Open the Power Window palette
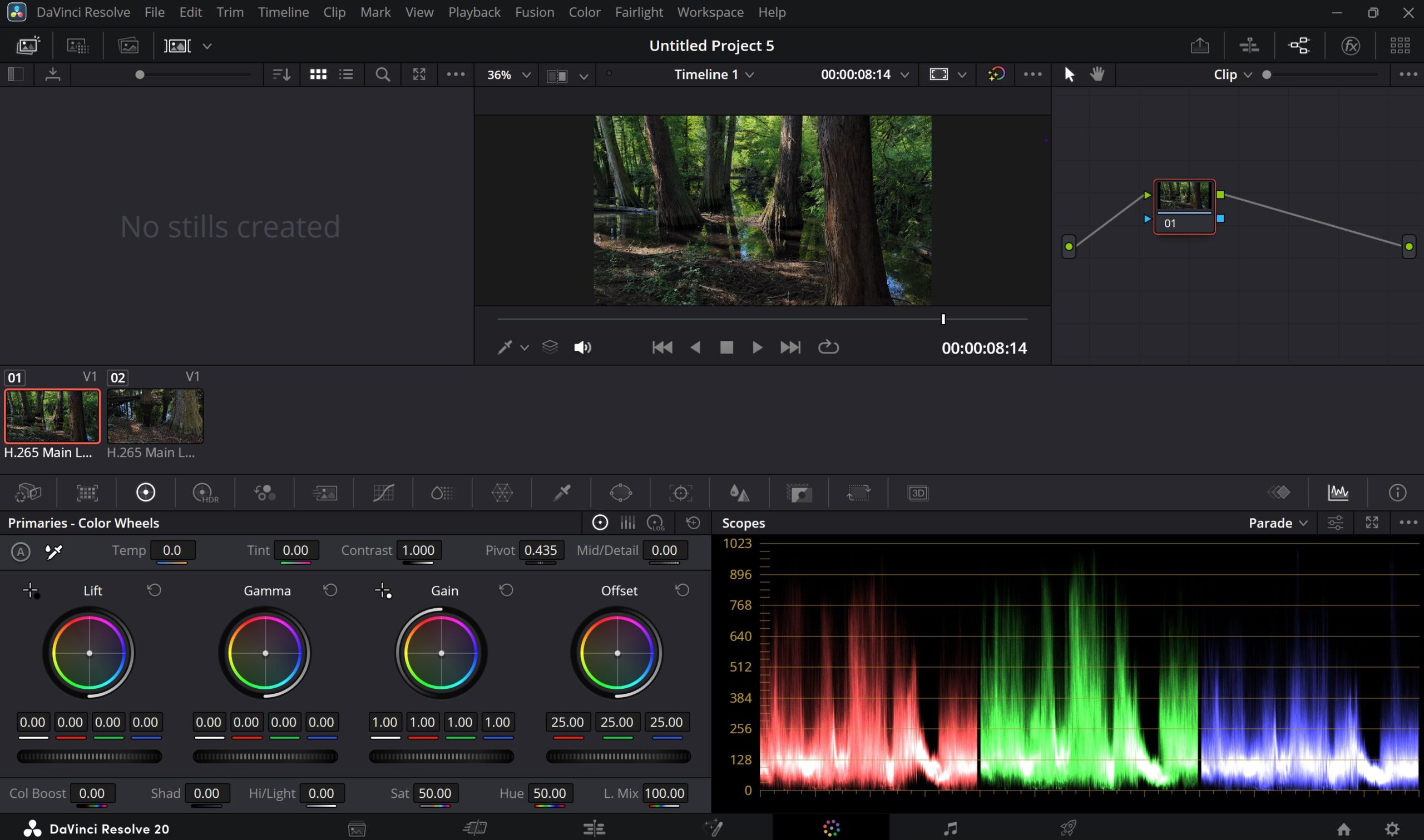The image size is (1424, 840). click(x=621, y=493)
